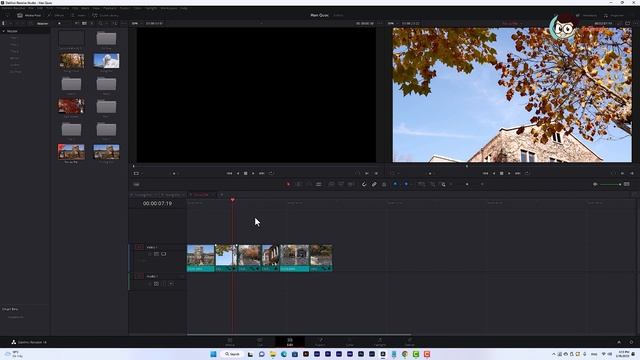640x360 pixels.
Task: Click the blue Marker icon
Action: coord(406,184)
